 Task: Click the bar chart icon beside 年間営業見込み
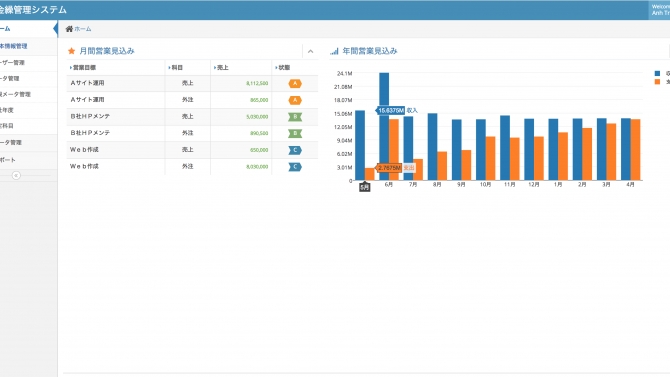pyautogui.click(x=334, y=51)
